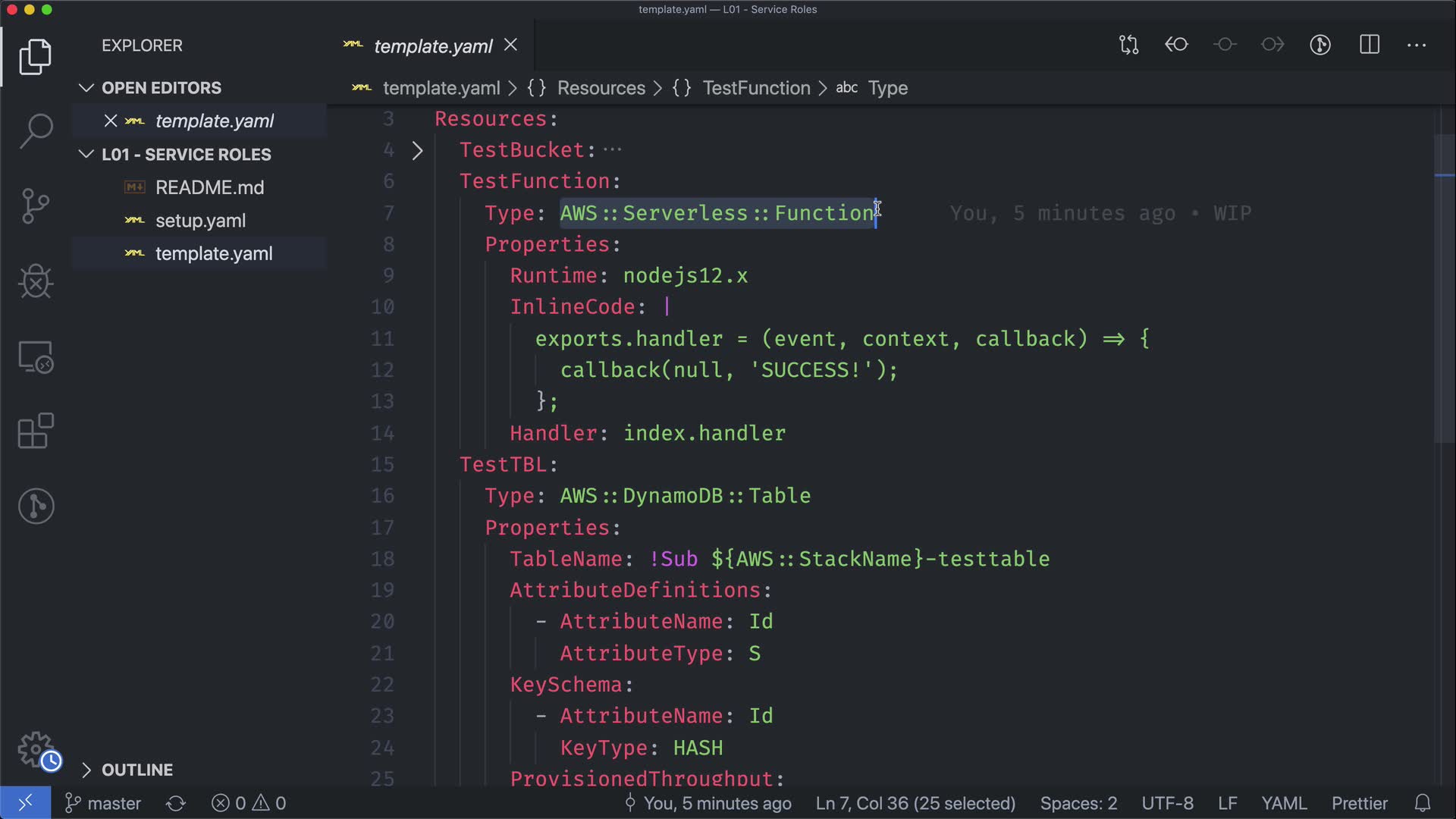Collapse the OPEN EDITORS section
This screenshot has height=819, width=1456.
coord(86,88)
